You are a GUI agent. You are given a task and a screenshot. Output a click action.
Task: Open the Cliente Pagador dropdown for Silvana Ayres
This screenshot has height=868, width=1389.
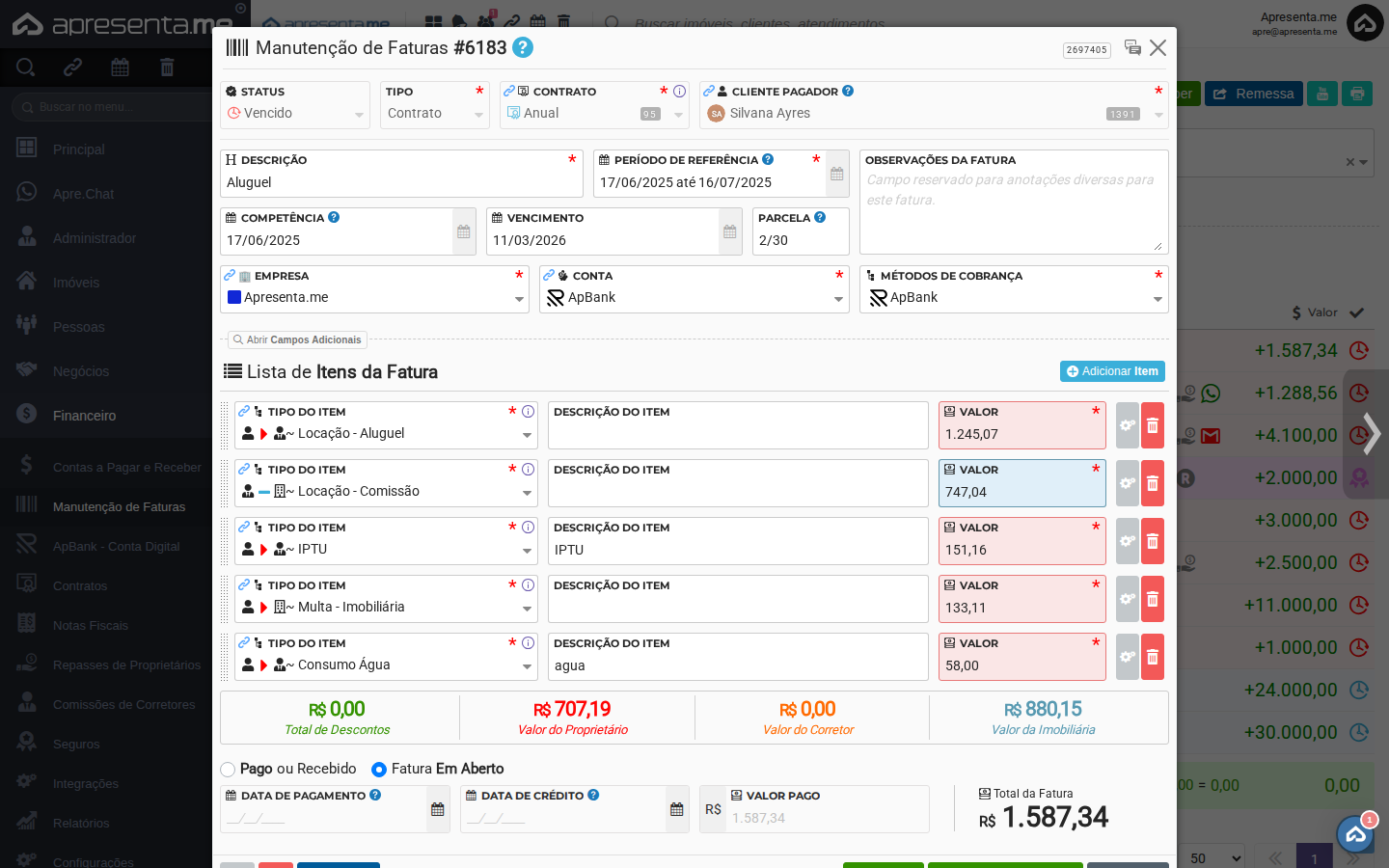point(1157,114)
